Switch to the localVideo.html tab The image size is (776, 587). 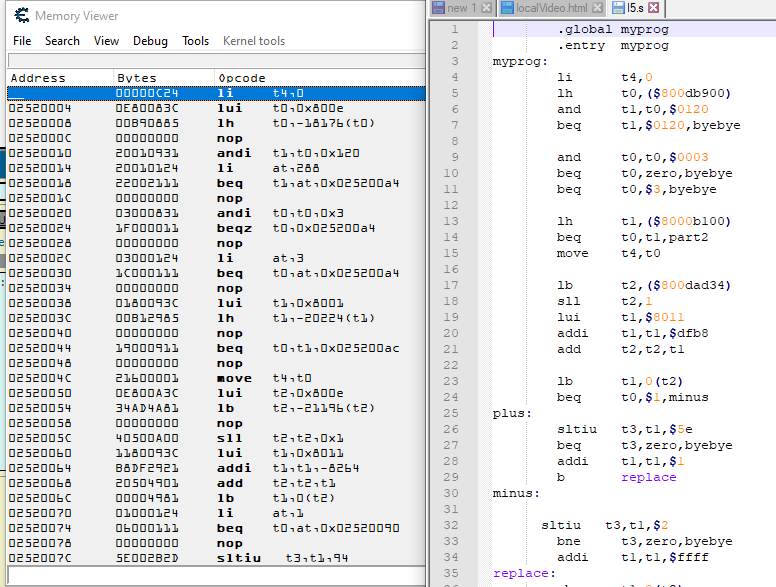click(551, 8)
